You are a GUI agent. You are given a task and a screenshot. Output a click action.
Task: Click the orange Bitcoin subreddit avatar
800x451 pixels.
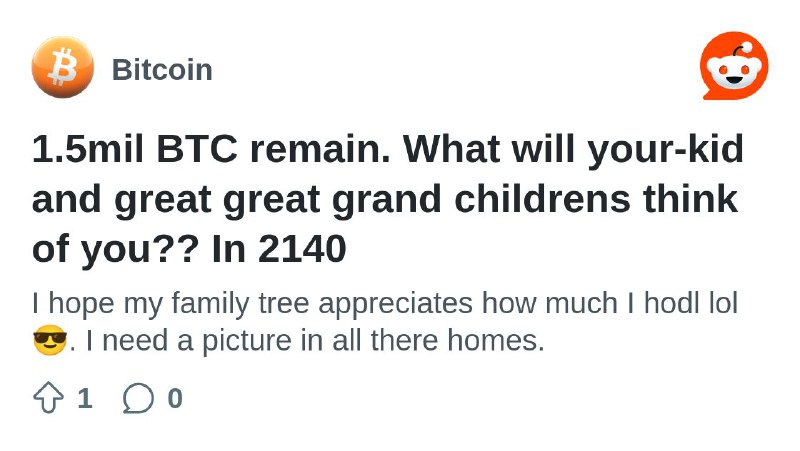click(63, 67)
